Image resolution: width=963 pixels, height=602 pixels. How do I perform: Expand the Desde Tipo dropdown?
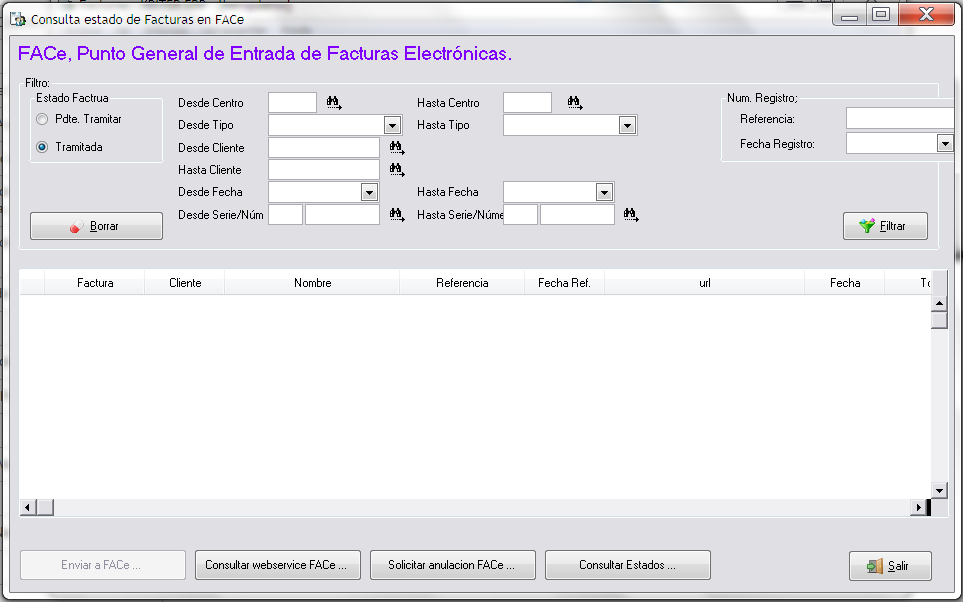click(x=392, y=125)
